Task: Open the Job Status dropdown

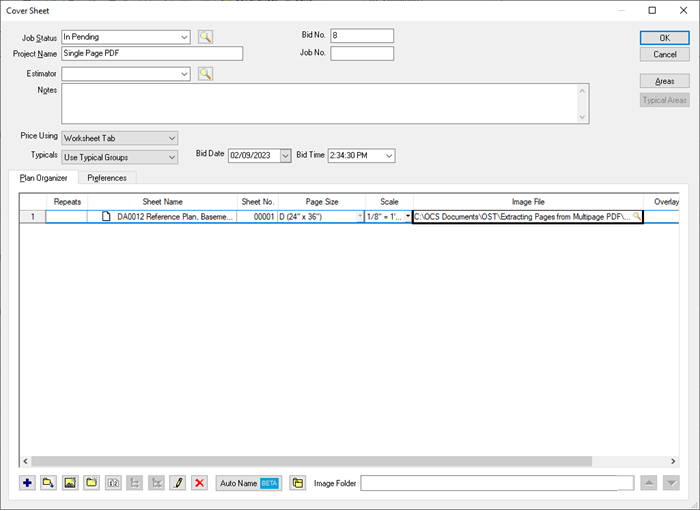Action: click(x=184, y=37)
